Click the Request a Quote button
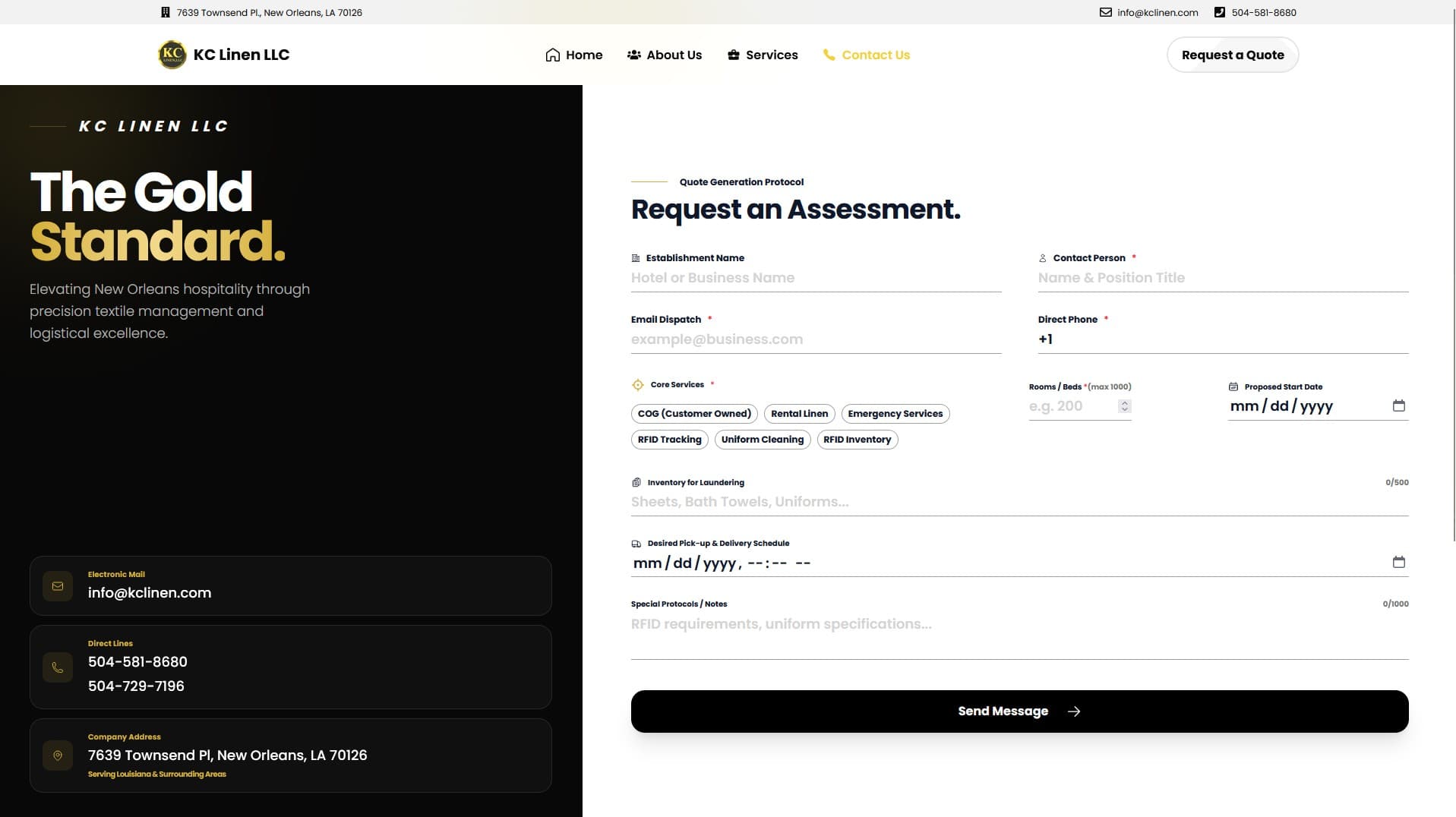The height and width of the screenshot is (817, 1456). click(x=1232, y=54)
